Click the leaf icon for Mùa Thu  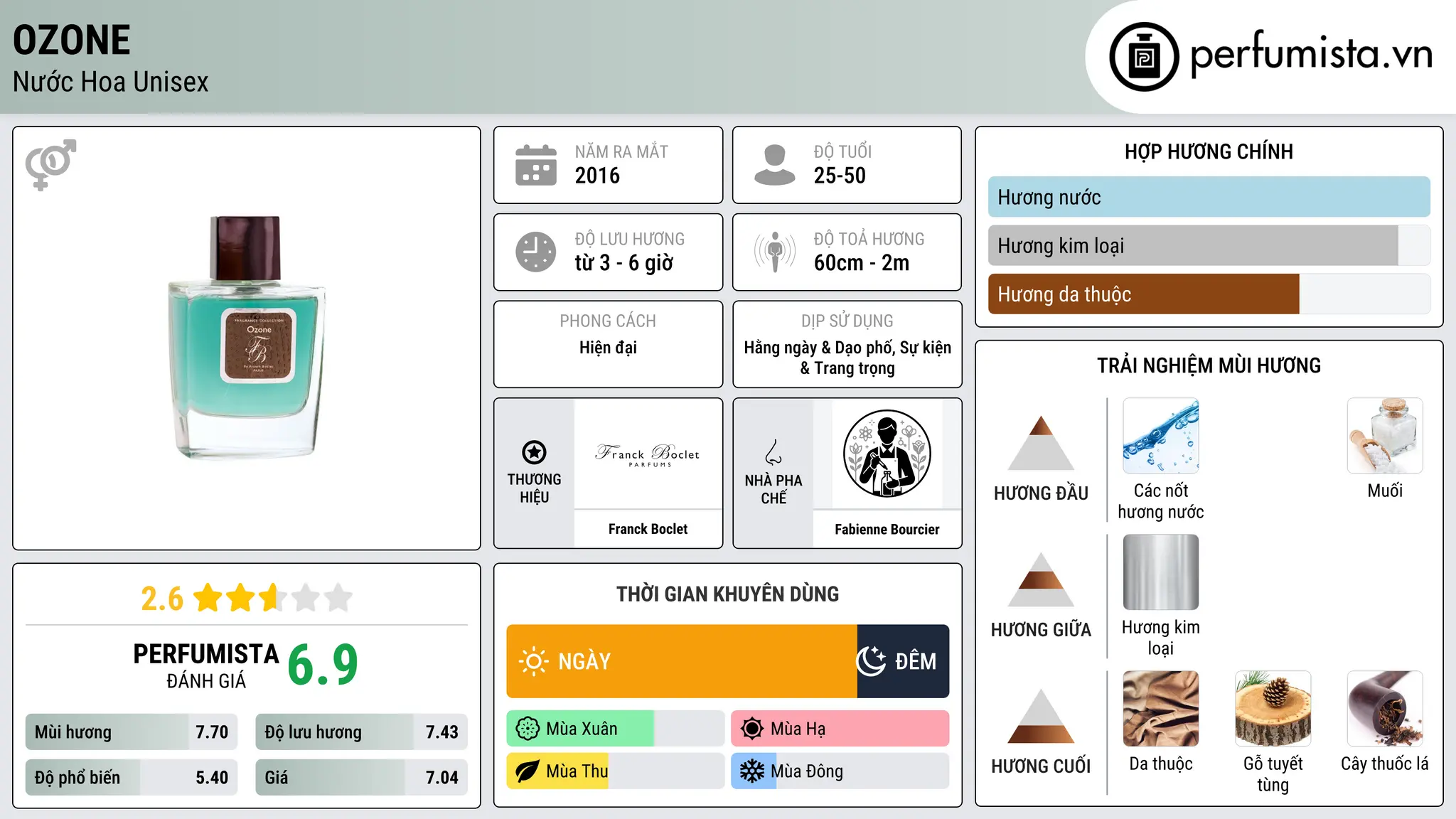(x=528, y=771)
